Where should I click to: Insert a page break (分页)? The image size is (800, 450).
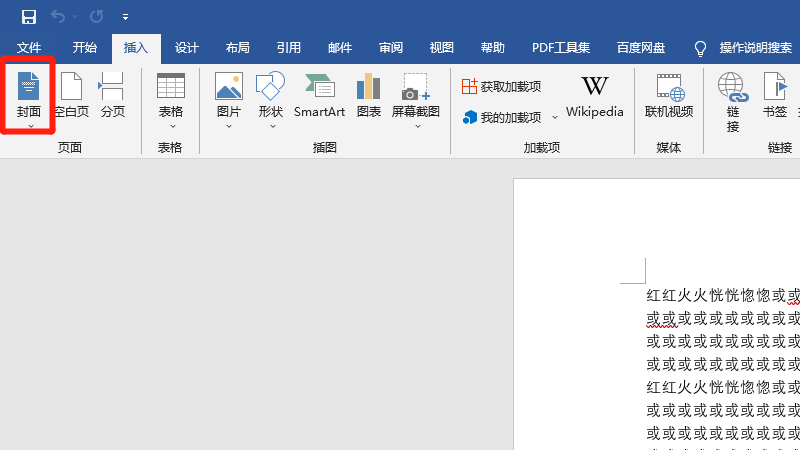point(112,96)
